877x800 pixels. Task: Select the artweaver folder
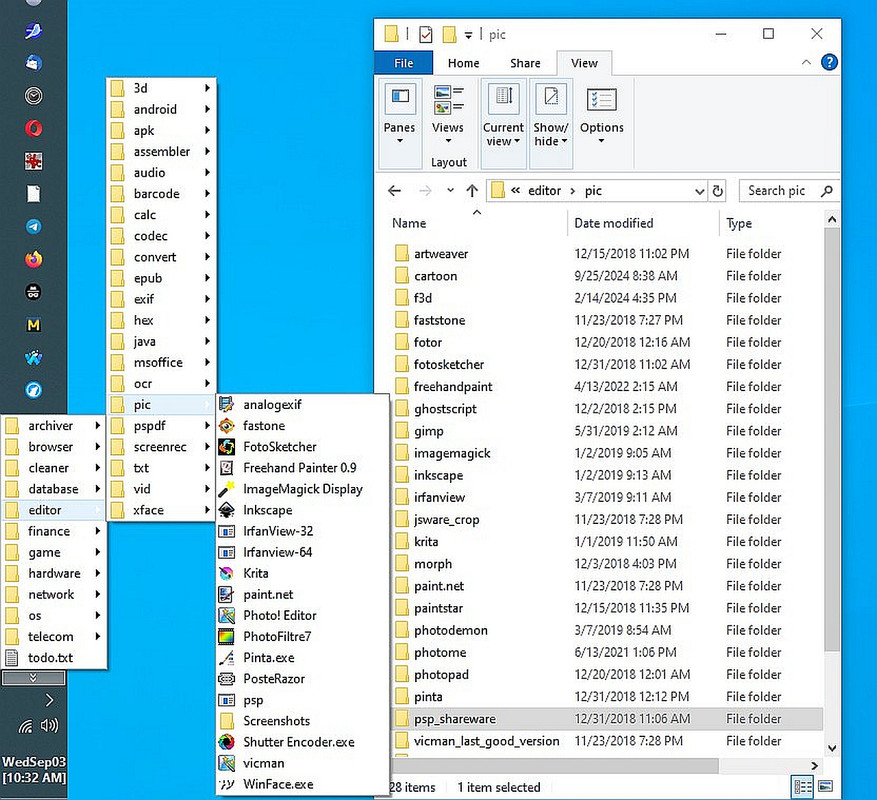click(607, 254)
